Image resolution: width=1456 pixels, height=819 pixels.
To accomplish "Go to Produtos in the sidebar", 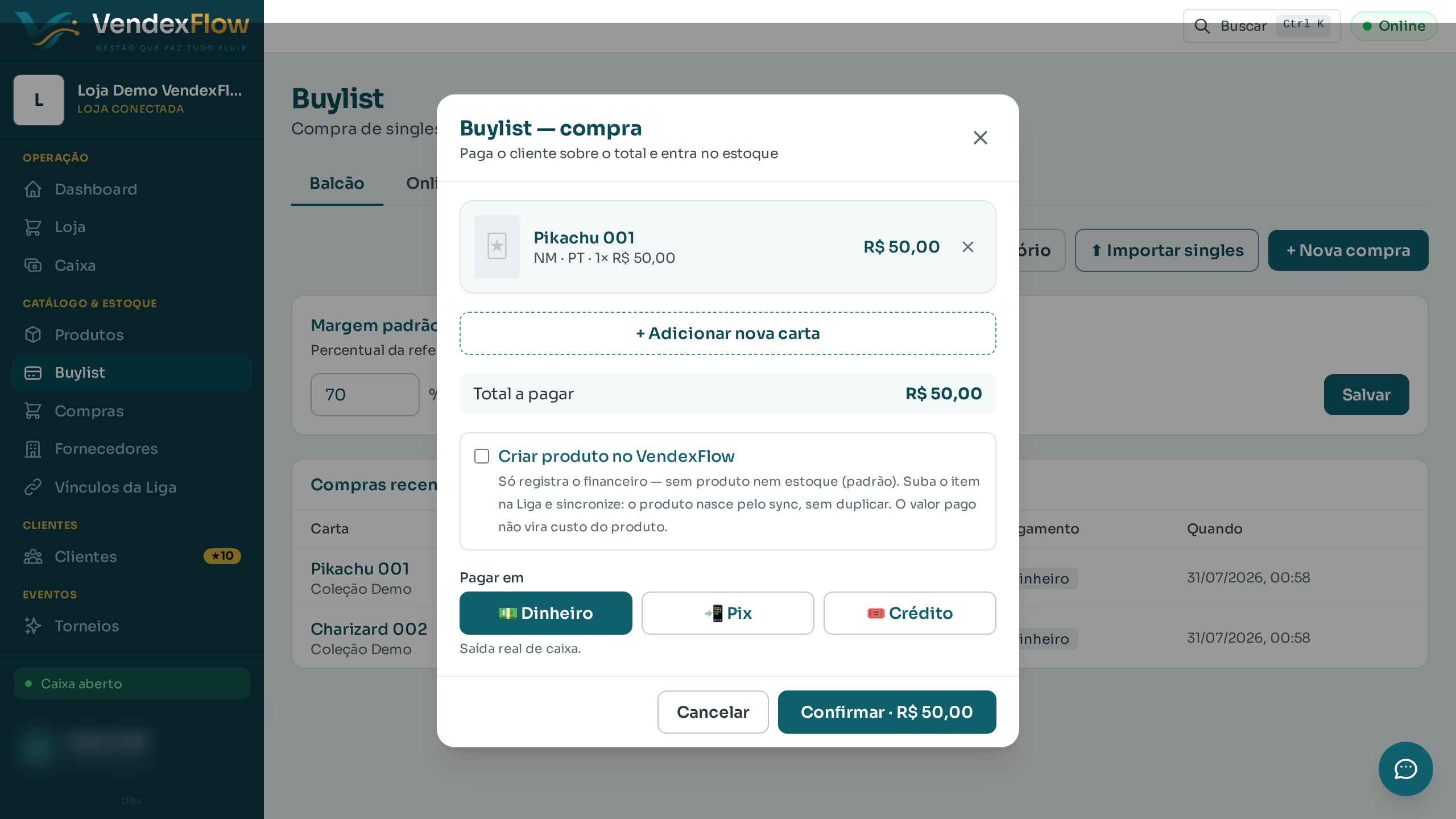I will pos(132,335).
